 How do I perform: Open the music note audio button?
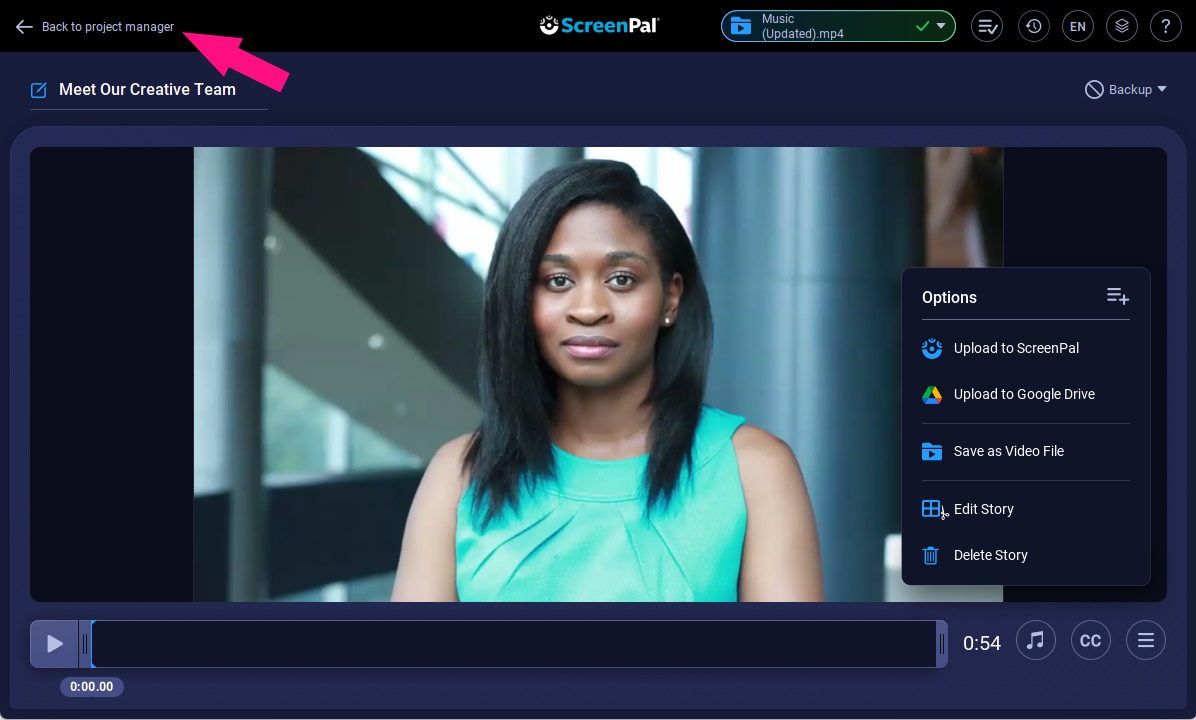1035,641
